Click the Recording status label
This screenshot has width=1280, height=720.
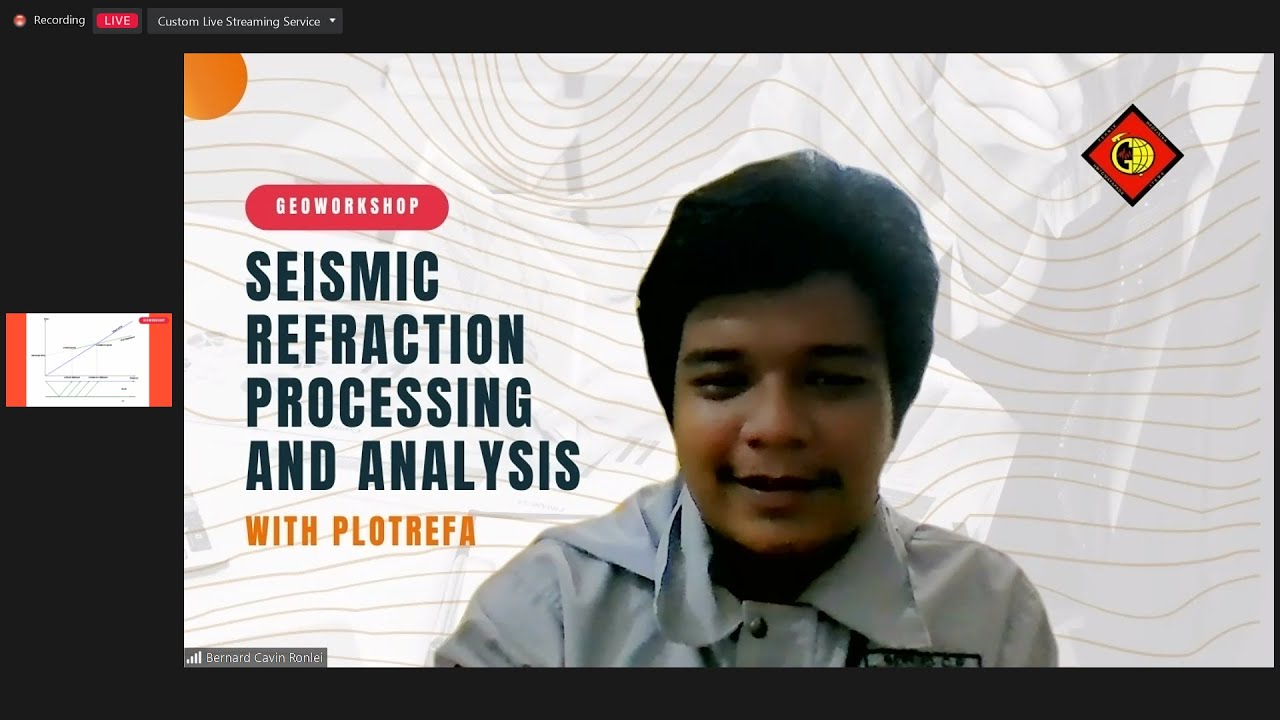tap(59, 20)
